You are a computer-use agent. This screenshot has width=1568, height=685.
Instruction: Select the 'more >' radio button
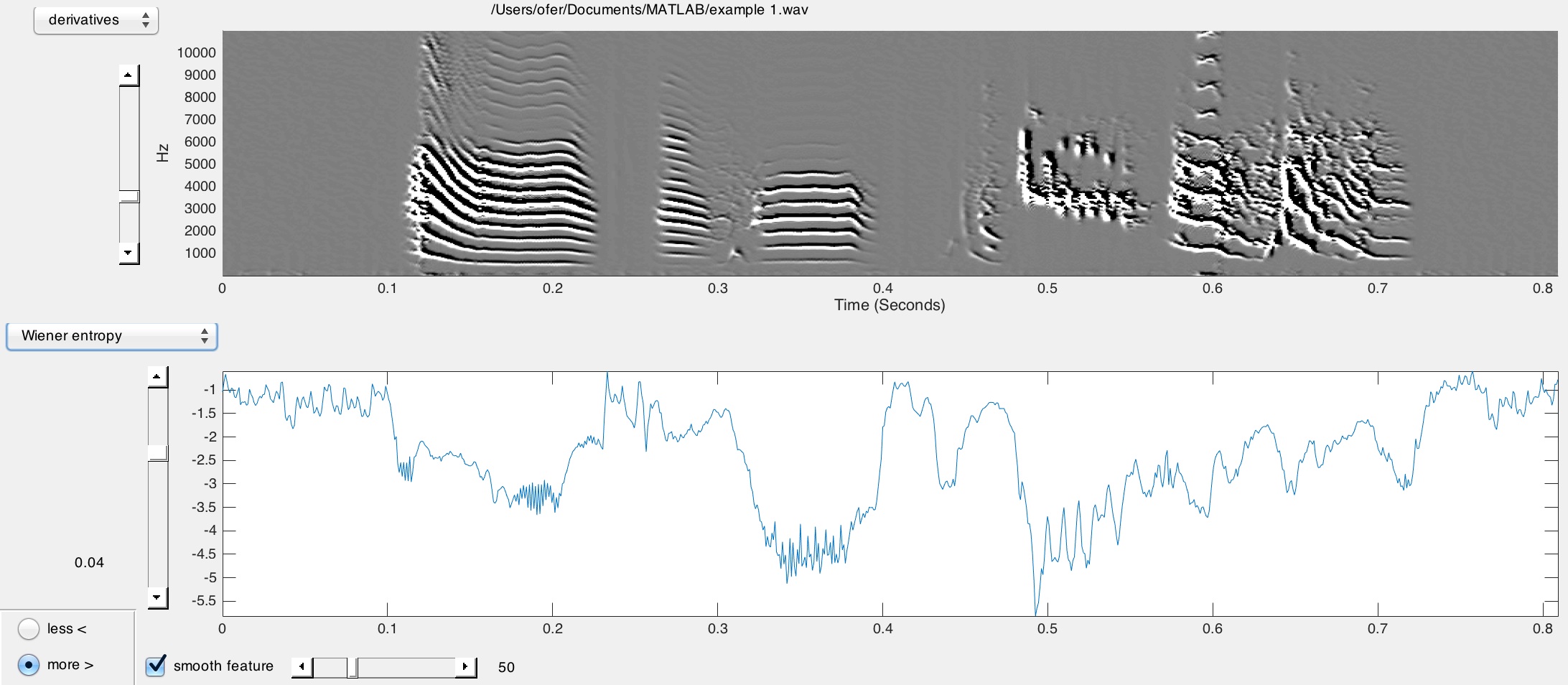pyautogui.click(x=29, y=665)
